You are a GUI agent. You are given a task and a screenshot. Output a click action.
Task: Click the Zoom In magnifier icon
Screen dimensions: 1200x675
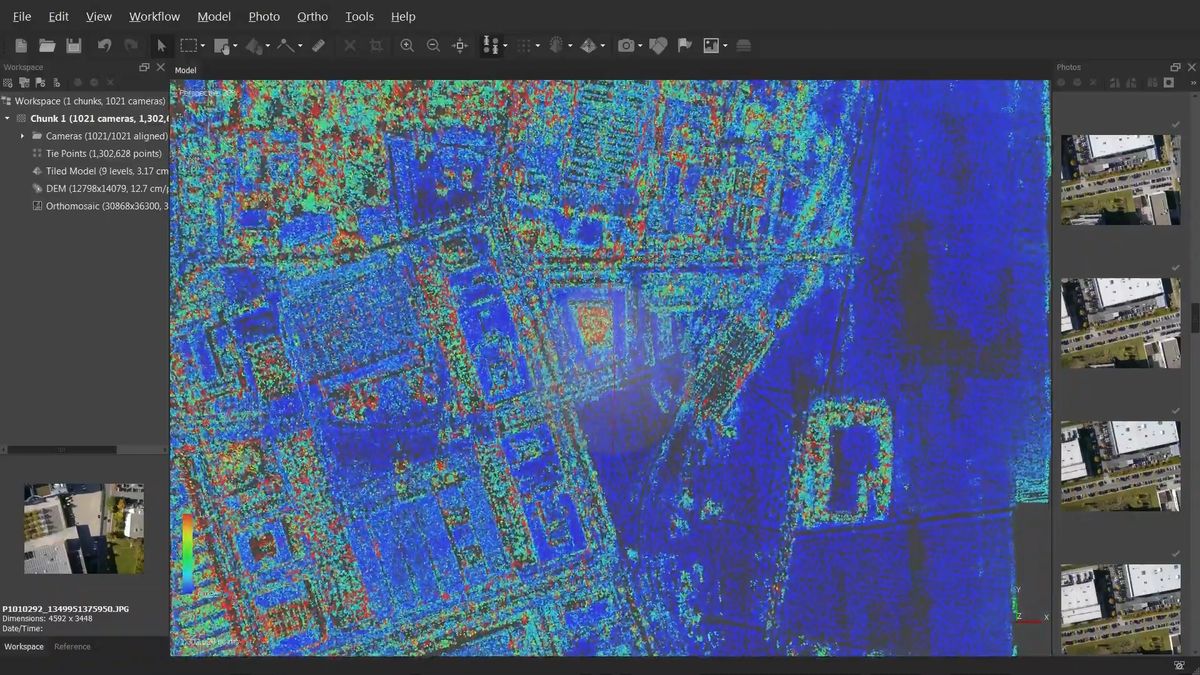click(x=407, y=45)
